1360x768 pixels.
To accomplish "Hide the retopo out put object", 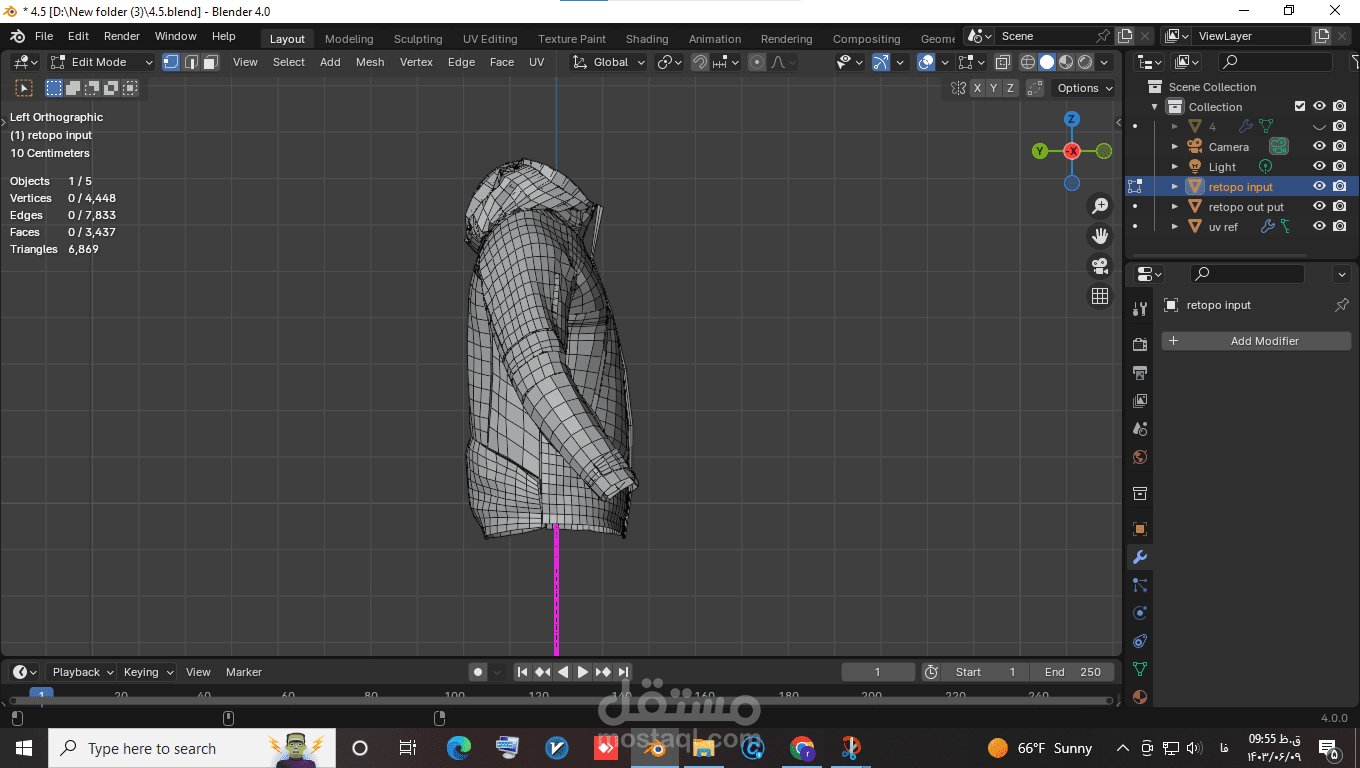I will 1319,207.
